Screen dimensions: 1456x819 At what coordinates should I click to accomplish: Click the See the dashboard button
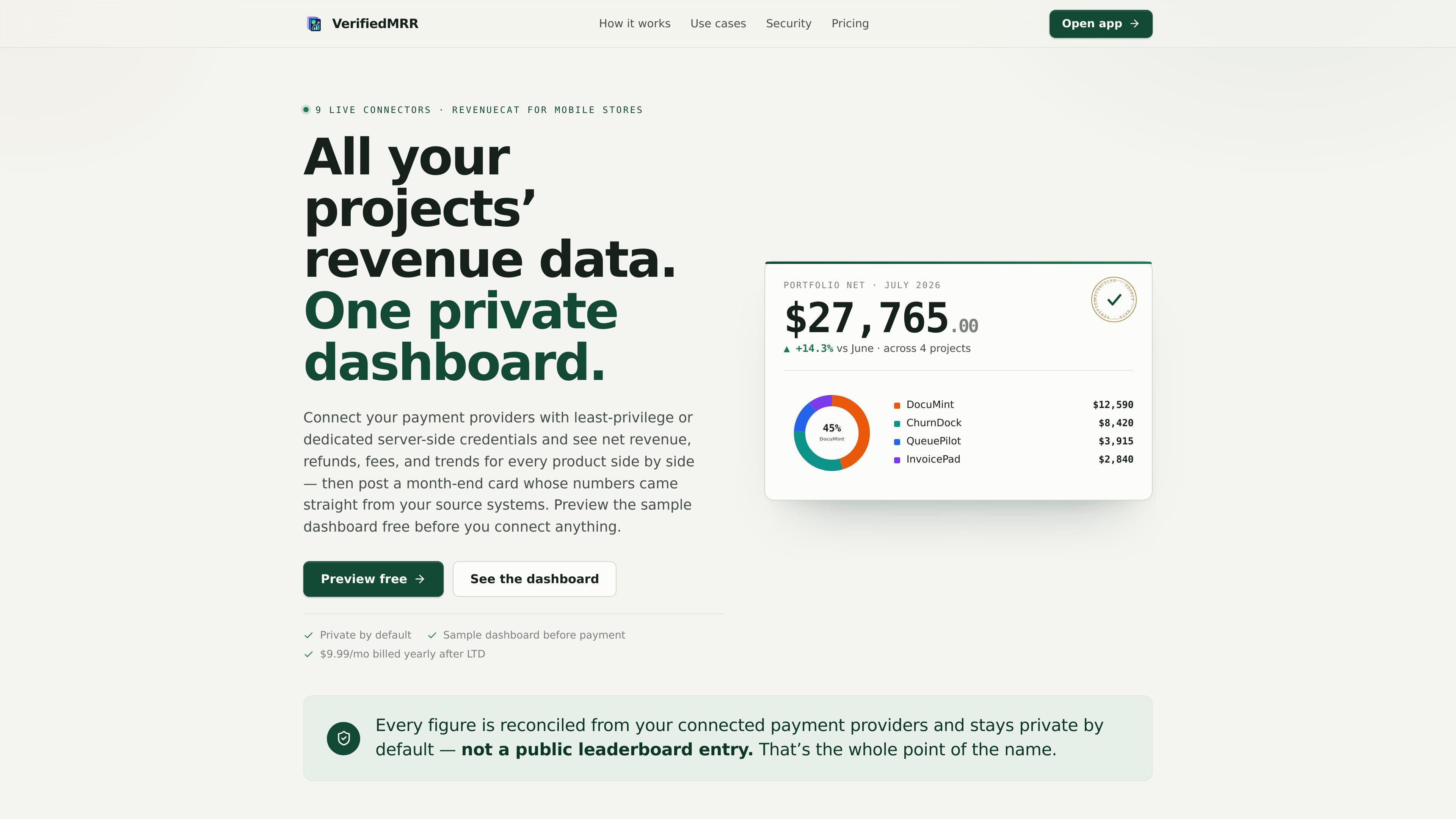[x=534, y=579]
